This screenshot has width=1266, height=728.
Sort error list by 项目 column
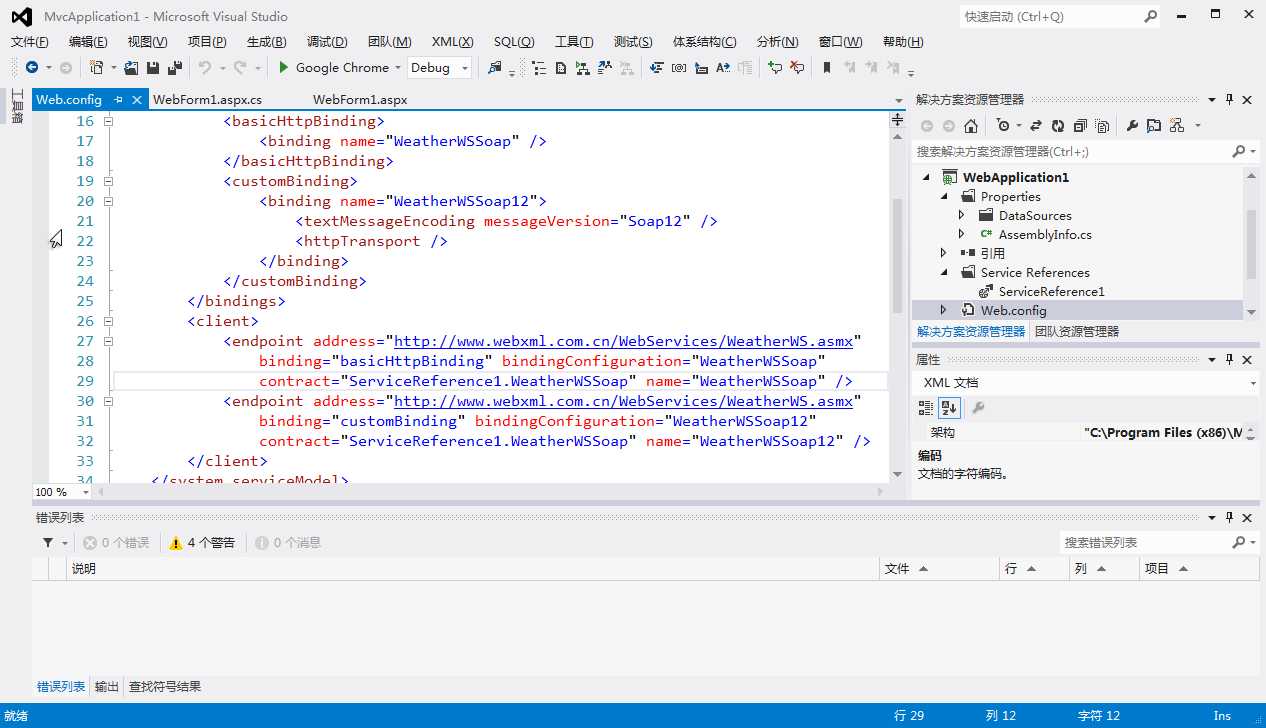pyautogui.click(x=1199, y=568)
